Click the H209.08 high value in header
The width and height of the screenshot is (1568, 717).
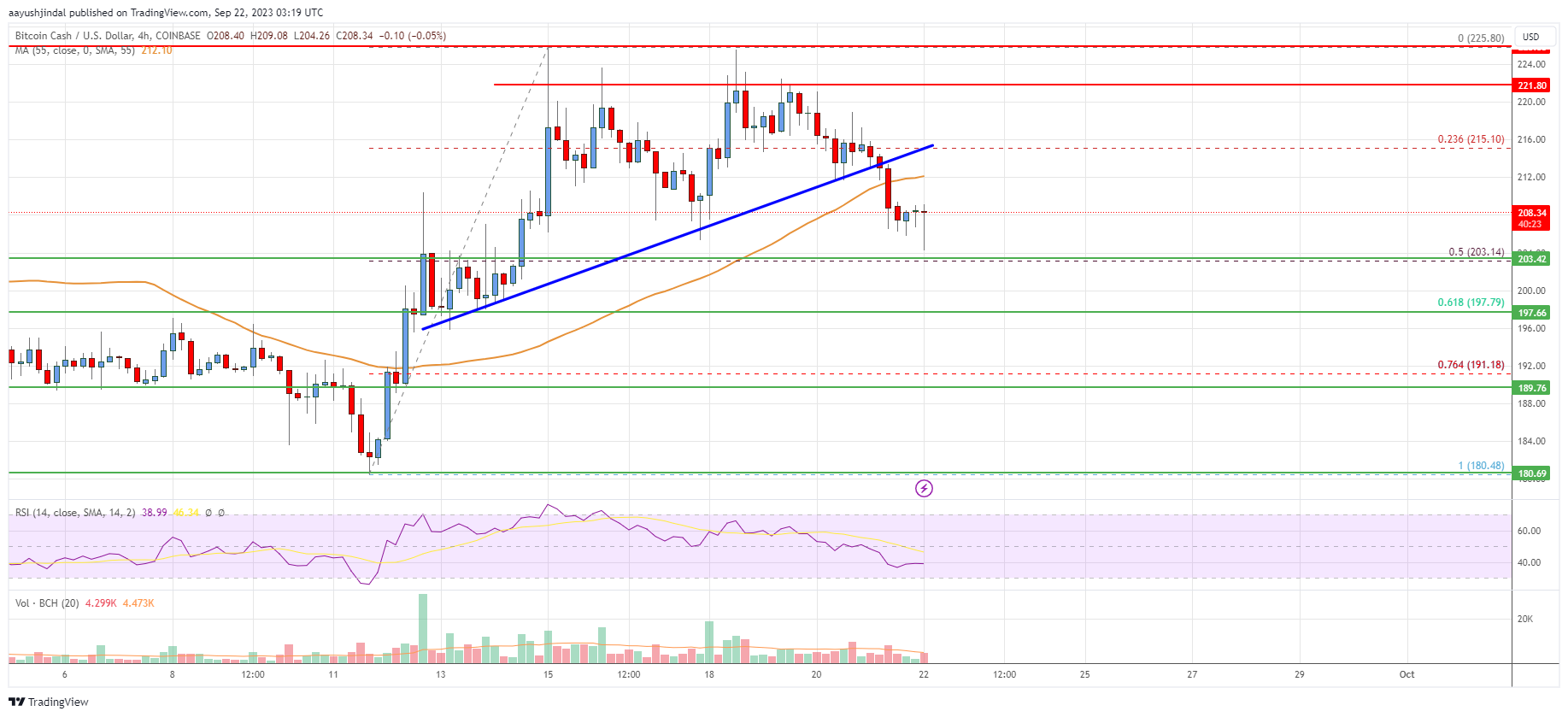[269, 36]
